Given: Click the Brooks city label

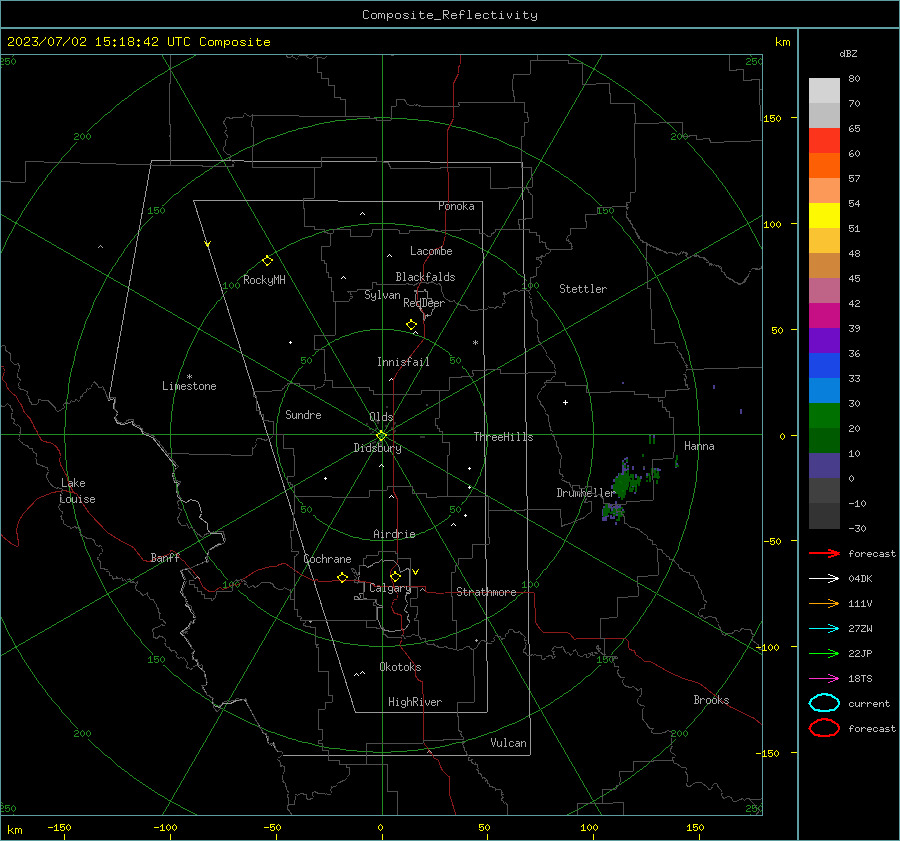Looking at the screenshot, I should coord(711,700).
